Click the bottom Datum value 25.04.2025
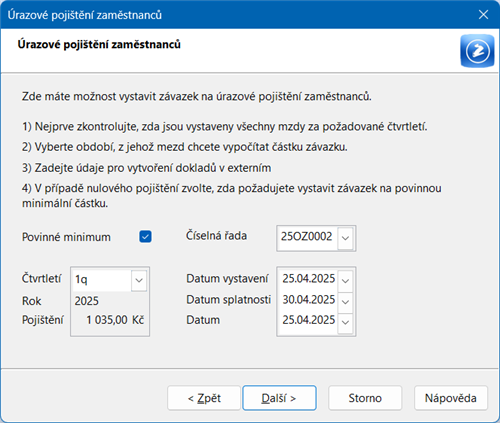500x423 pixels. (308, 320)
